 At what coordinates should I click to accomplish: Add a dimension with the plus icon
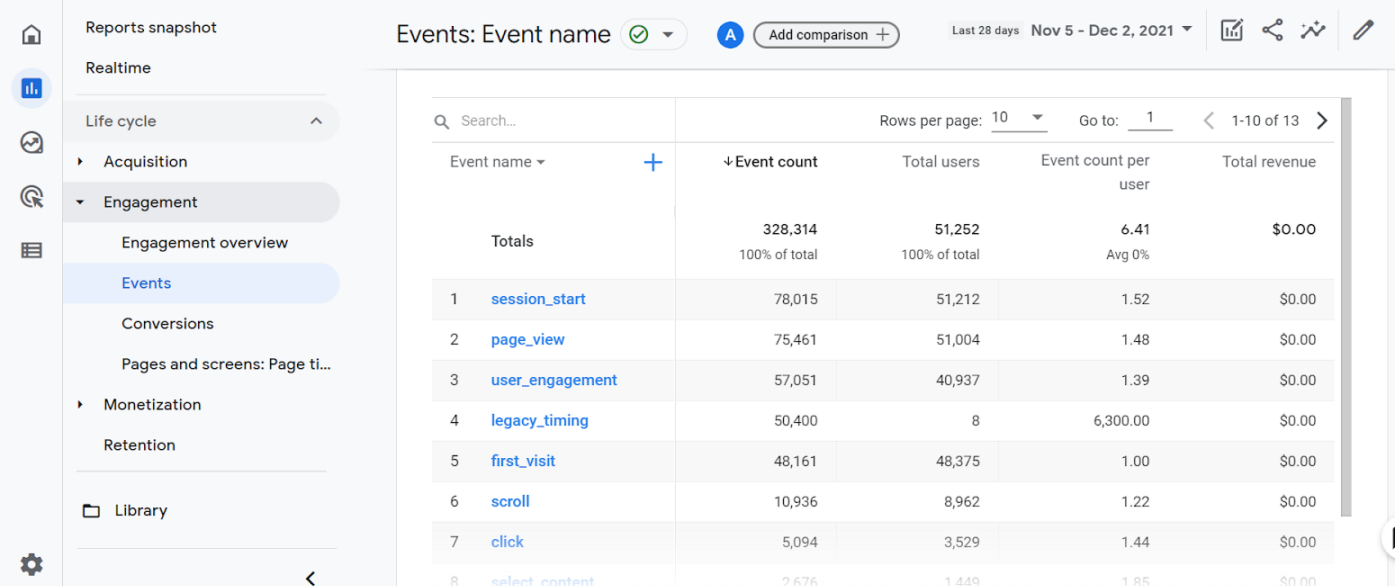(x=653, y=162)
